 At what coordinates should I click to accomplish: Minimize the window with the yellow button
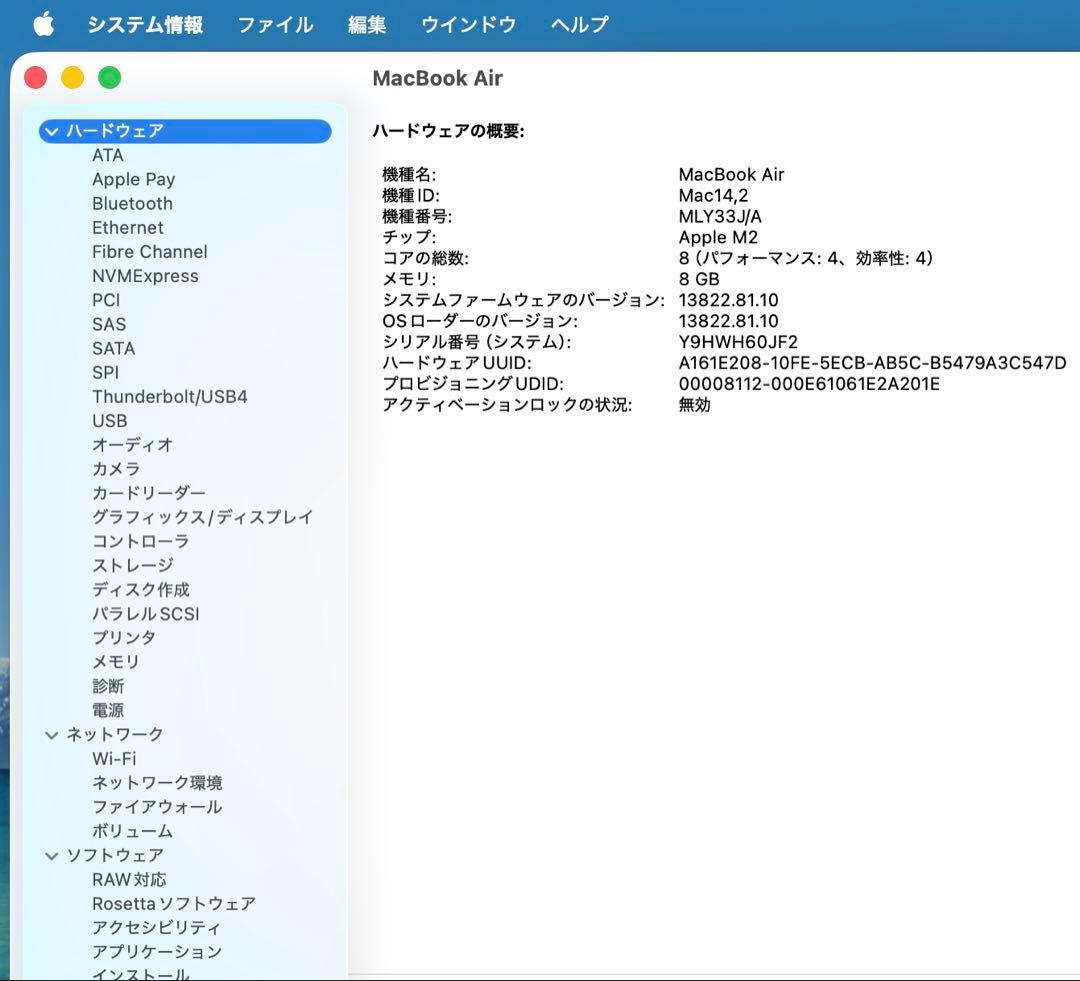72,78
